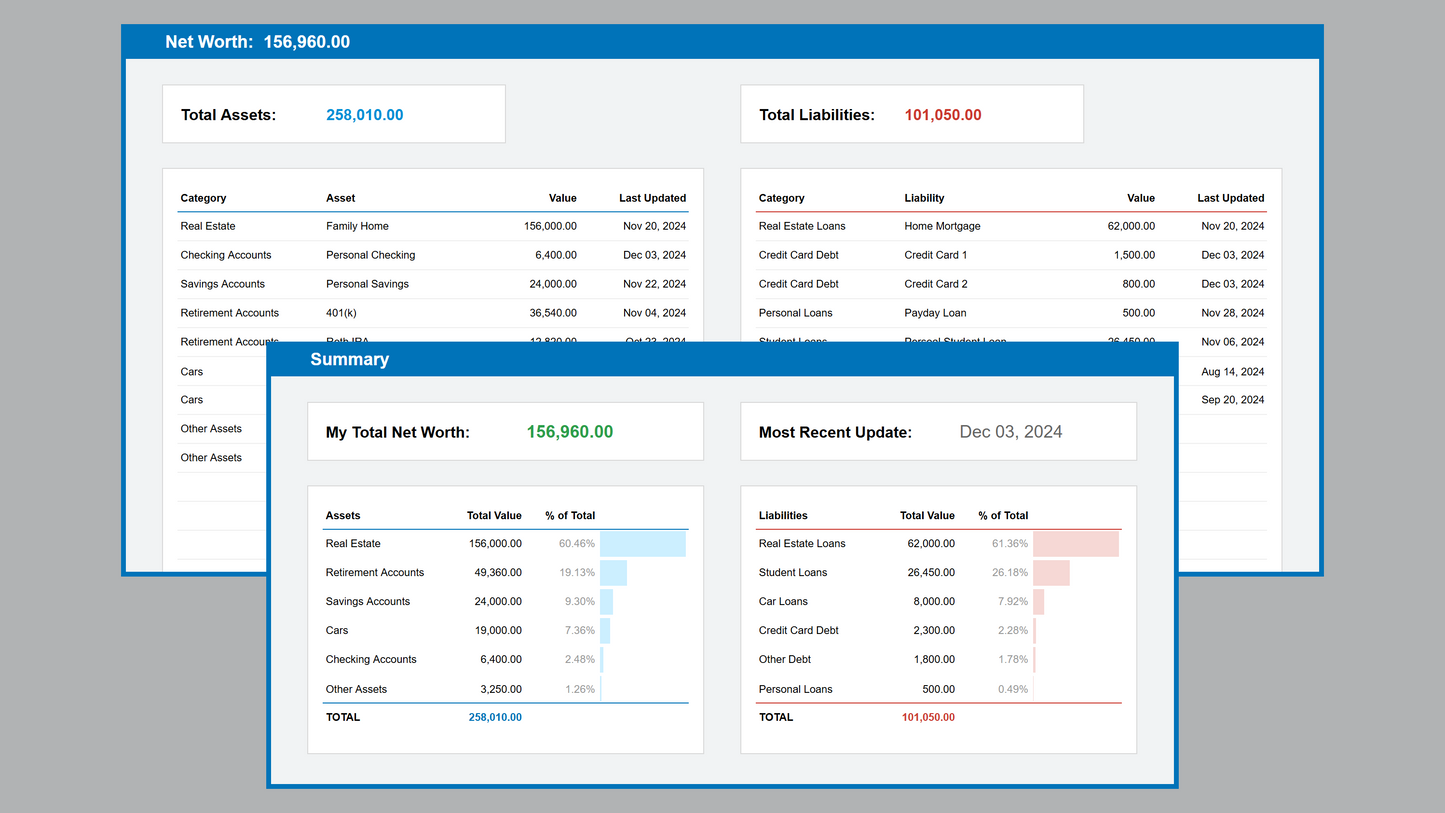Click the 2,300.00 Credit Card Debt value

(934, 631)
